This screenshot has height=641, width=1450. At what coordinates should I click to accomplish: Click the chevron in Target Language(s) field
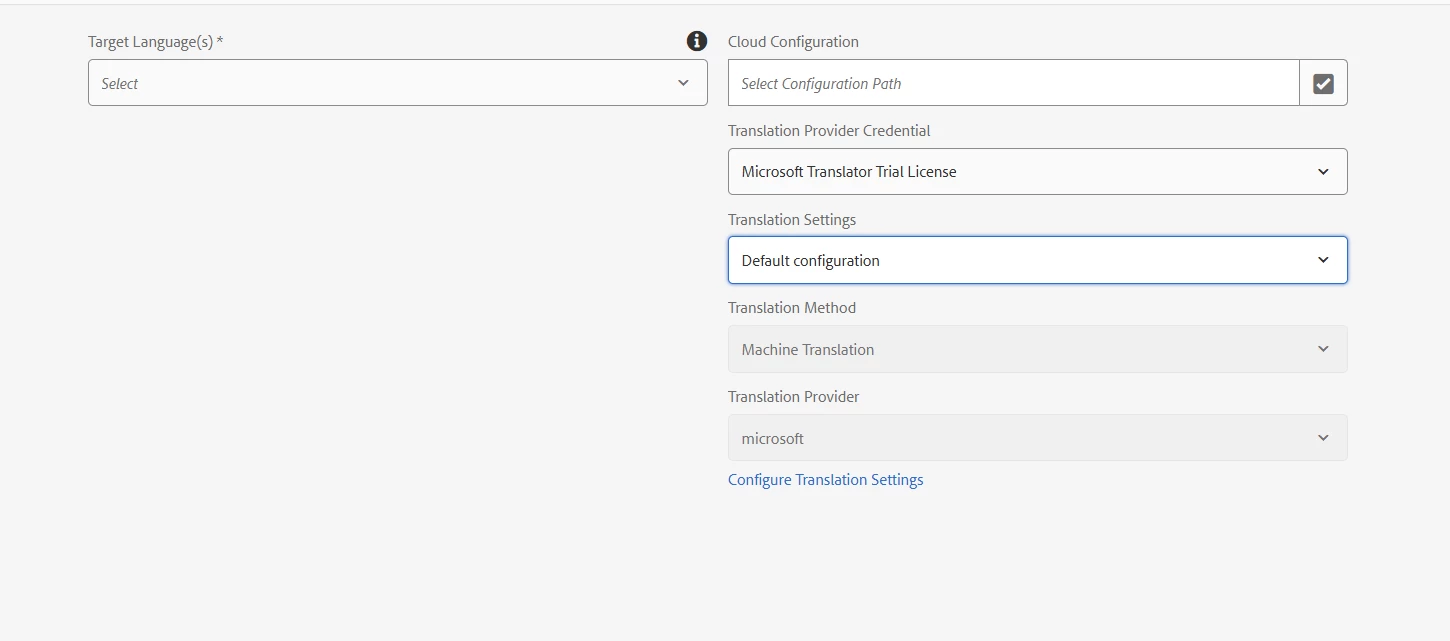tap(683, 83)
